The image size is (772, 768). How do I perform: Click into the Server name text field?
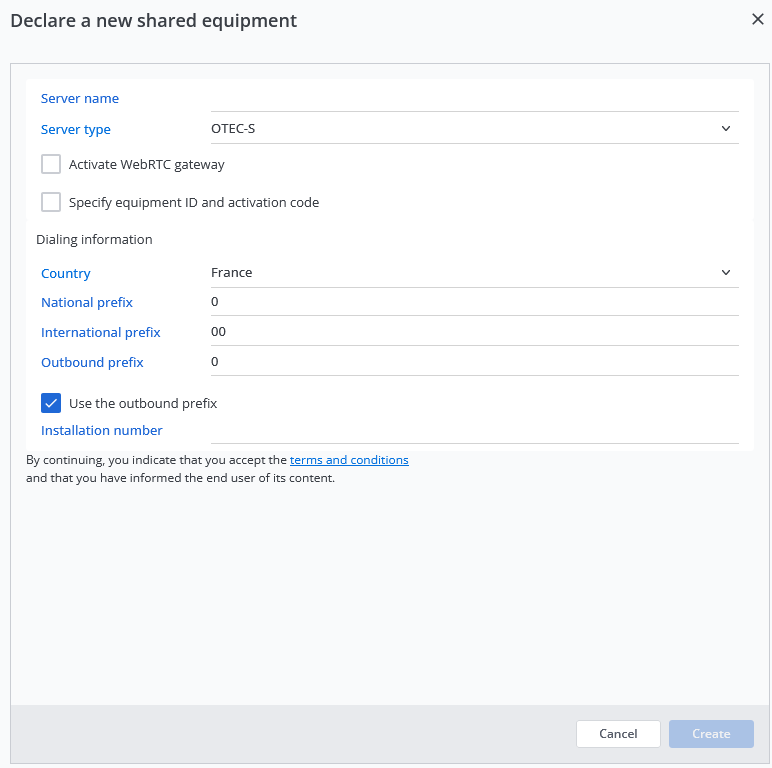475,98
